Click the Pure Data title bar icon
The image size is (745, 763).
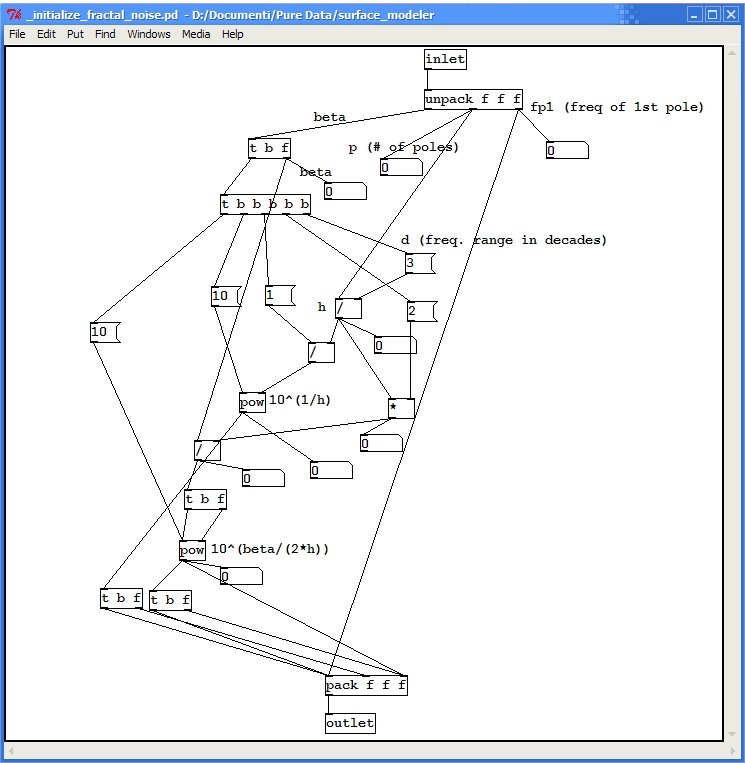pos(14,15)
